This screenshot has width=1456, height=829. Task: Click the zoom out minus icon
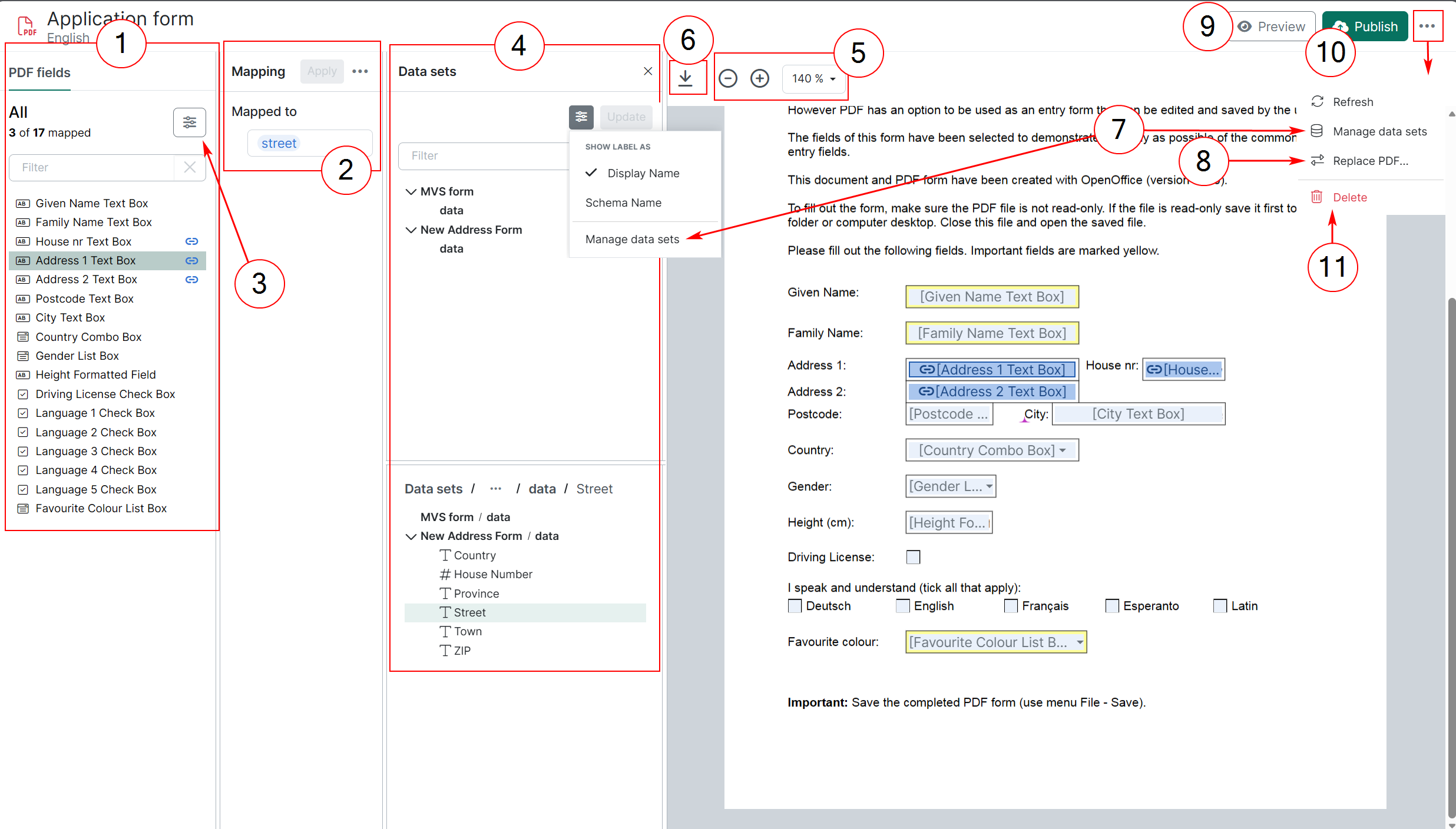[728, 78]
